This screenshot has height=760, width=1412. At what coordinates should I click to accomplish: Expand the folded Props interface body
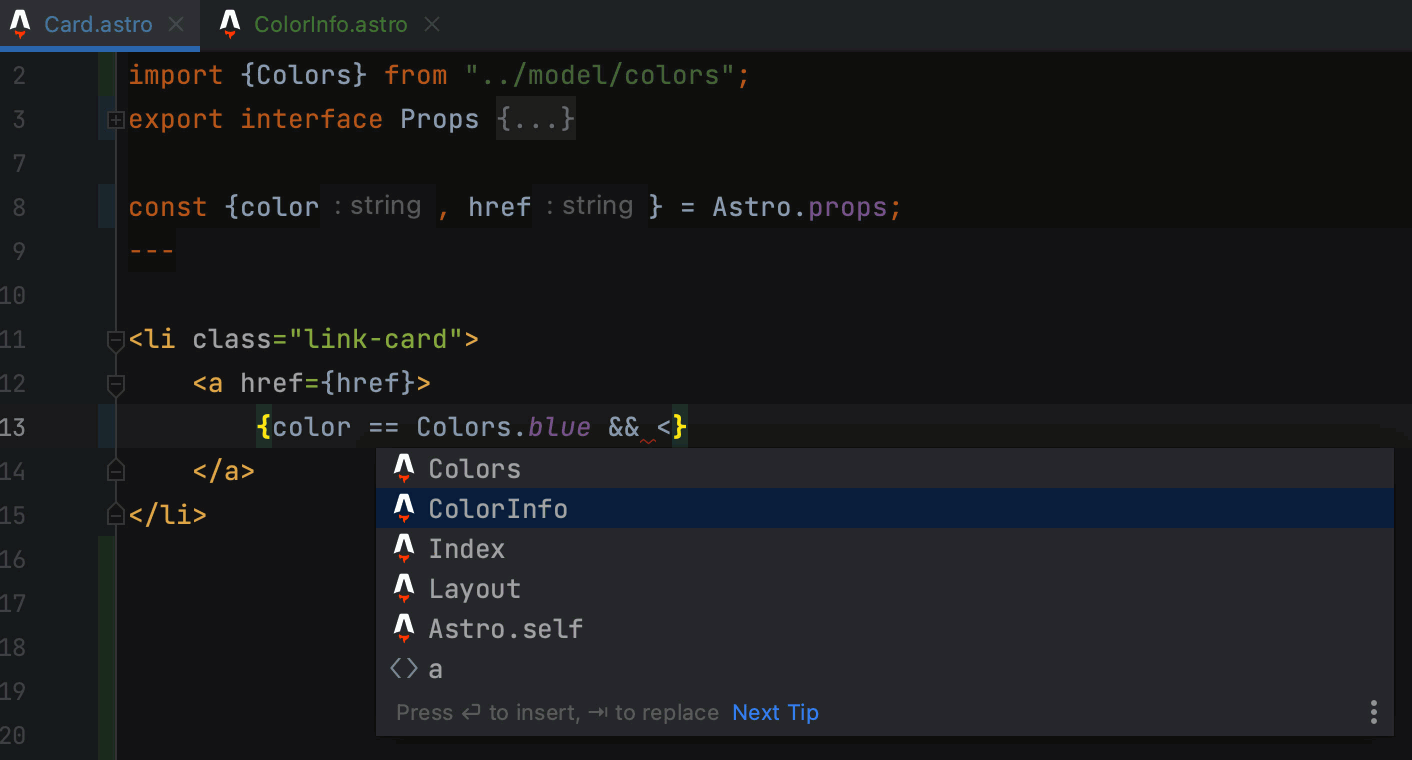116,119
